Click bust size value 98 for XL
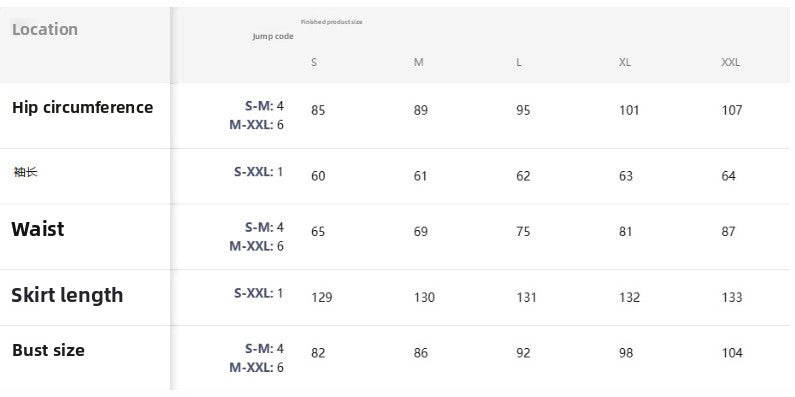Screen dimensions: 795x397 pos(626,353)
